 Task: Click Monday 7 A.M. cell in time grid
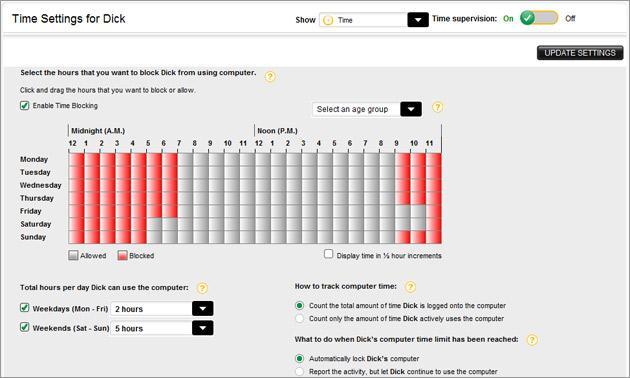coord(185,159)
